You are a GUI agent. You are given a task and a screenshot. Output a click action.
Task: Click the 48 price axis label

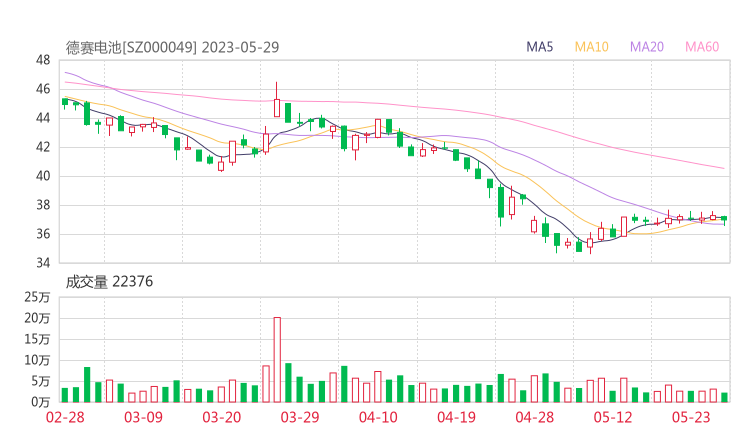click(43, 60)
